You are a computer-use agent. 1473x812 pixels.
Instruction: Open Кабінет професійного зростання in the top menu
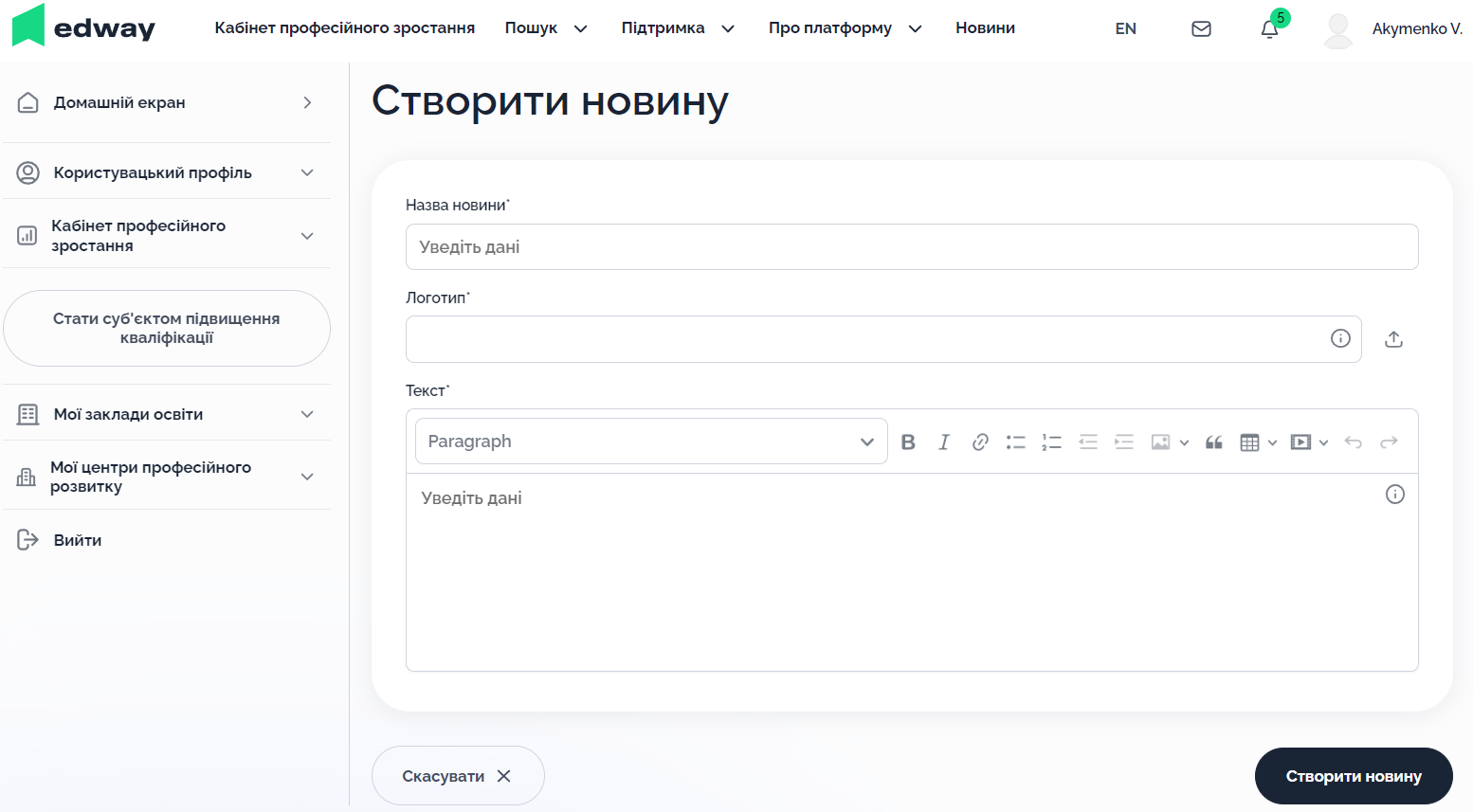(x=345, y=28)
